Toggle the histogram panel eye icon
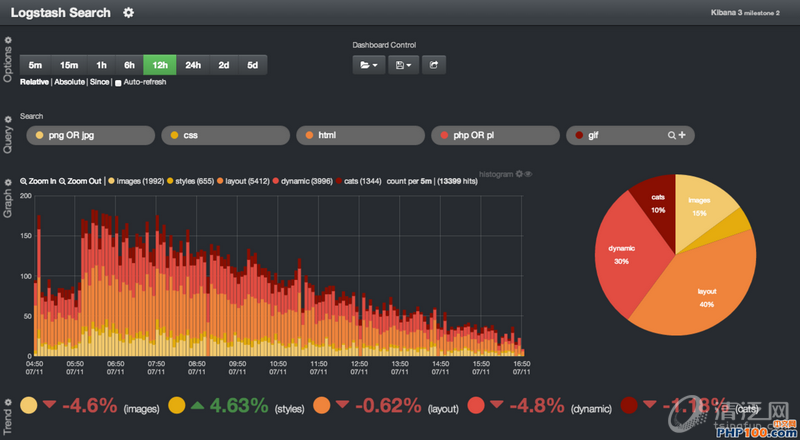800x440 pixels. pos(528,174)
